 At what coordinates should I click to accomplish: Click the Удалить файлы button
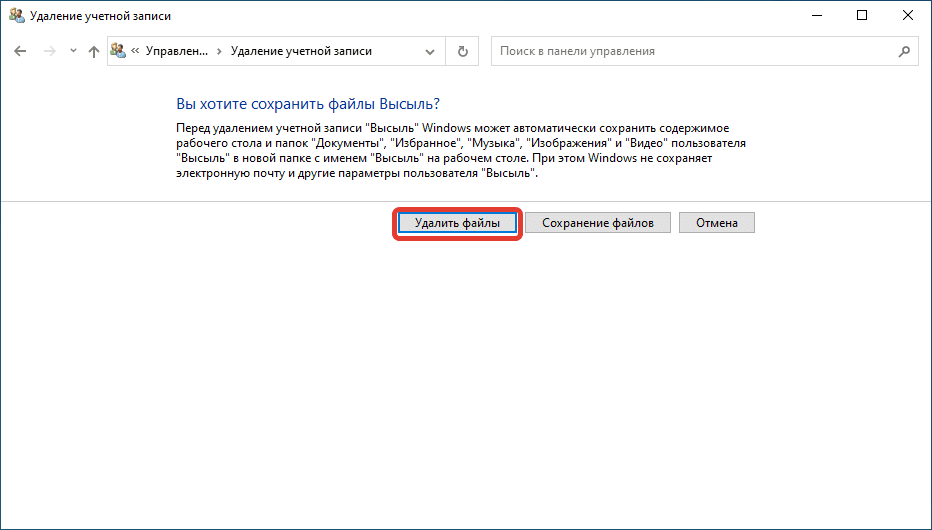[x=457, y=223]
